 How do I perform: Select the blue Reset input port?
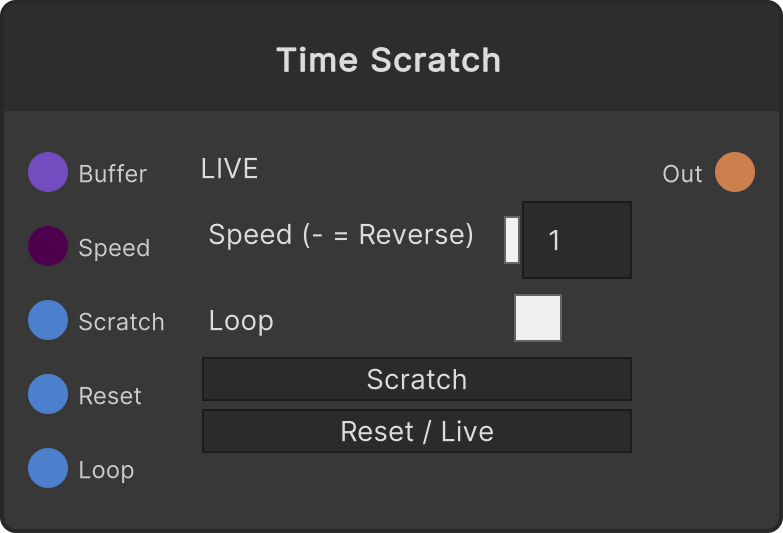coord(48,394)
